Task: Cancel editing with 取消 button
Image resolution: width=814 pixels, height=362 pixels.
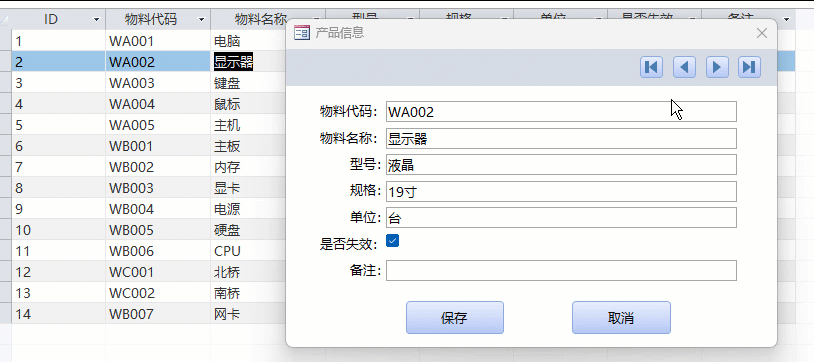Action: pyautogui.click(x=621, y=317)
